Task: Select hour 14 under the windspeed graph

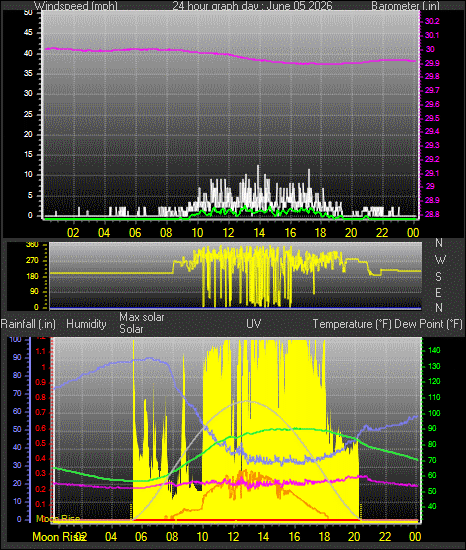Action: pyautogui.click(x=259, y=233)
